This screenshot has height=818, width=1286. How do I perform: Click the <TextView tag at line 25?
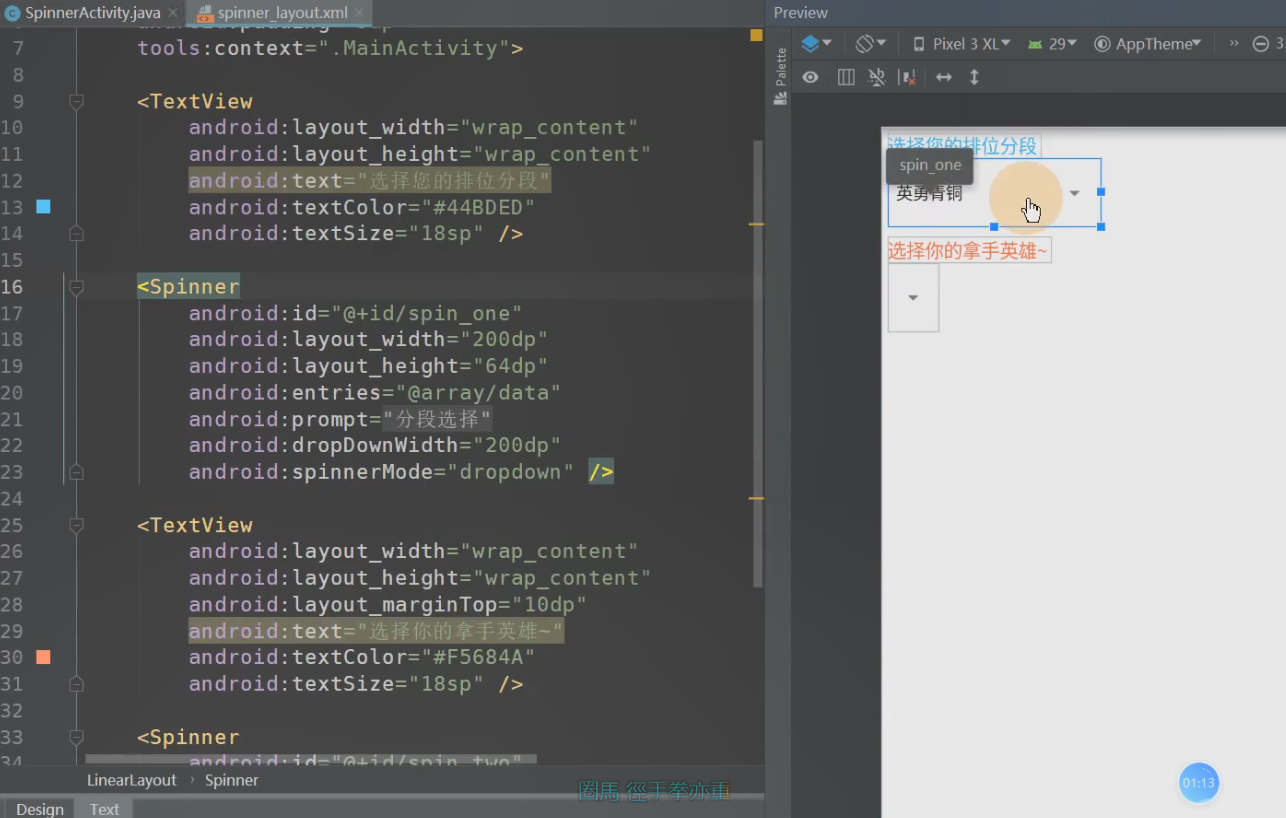(x=195, y=525)
